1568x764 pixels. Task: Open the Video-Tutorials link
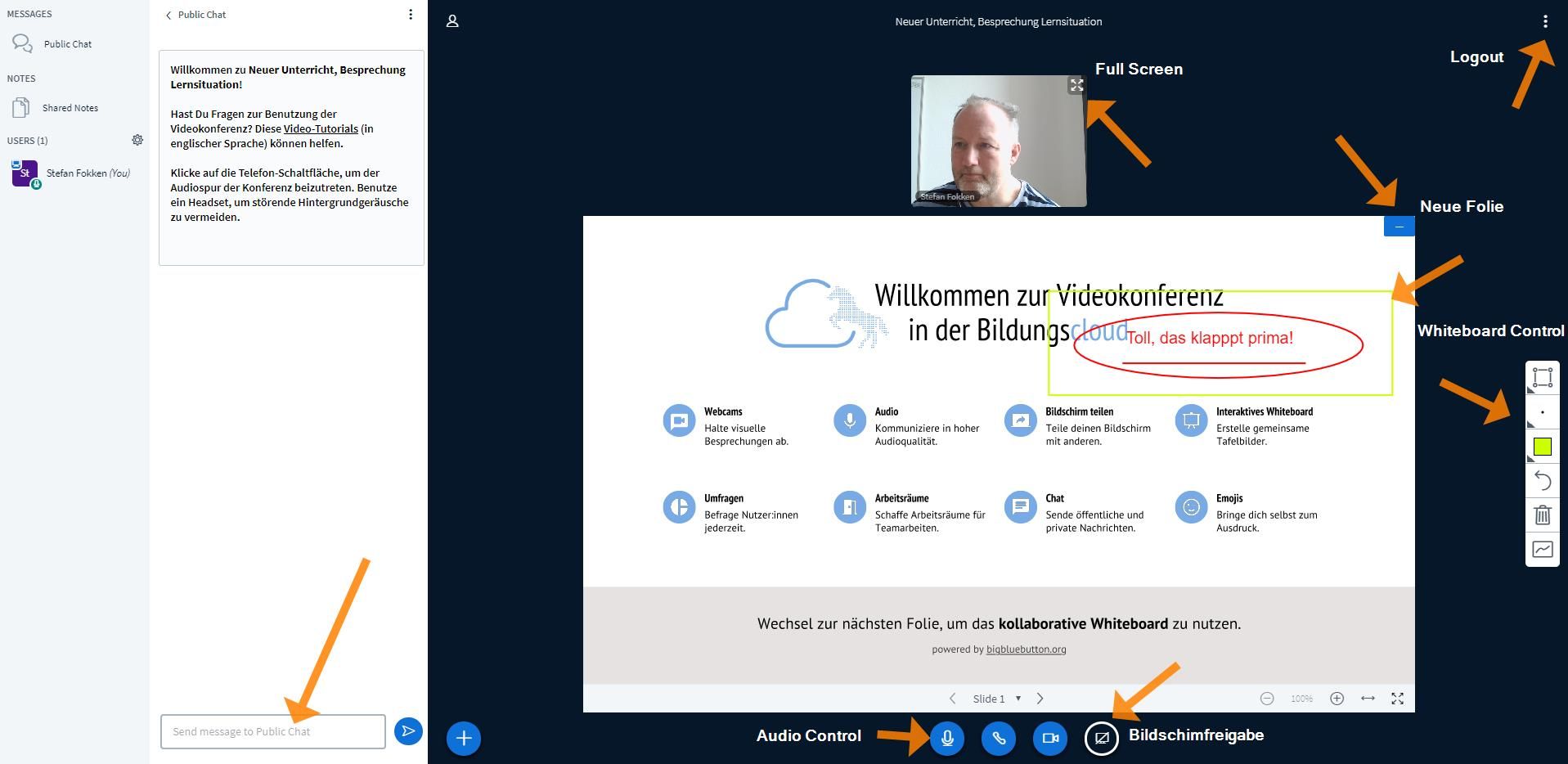tap(321, 129)
